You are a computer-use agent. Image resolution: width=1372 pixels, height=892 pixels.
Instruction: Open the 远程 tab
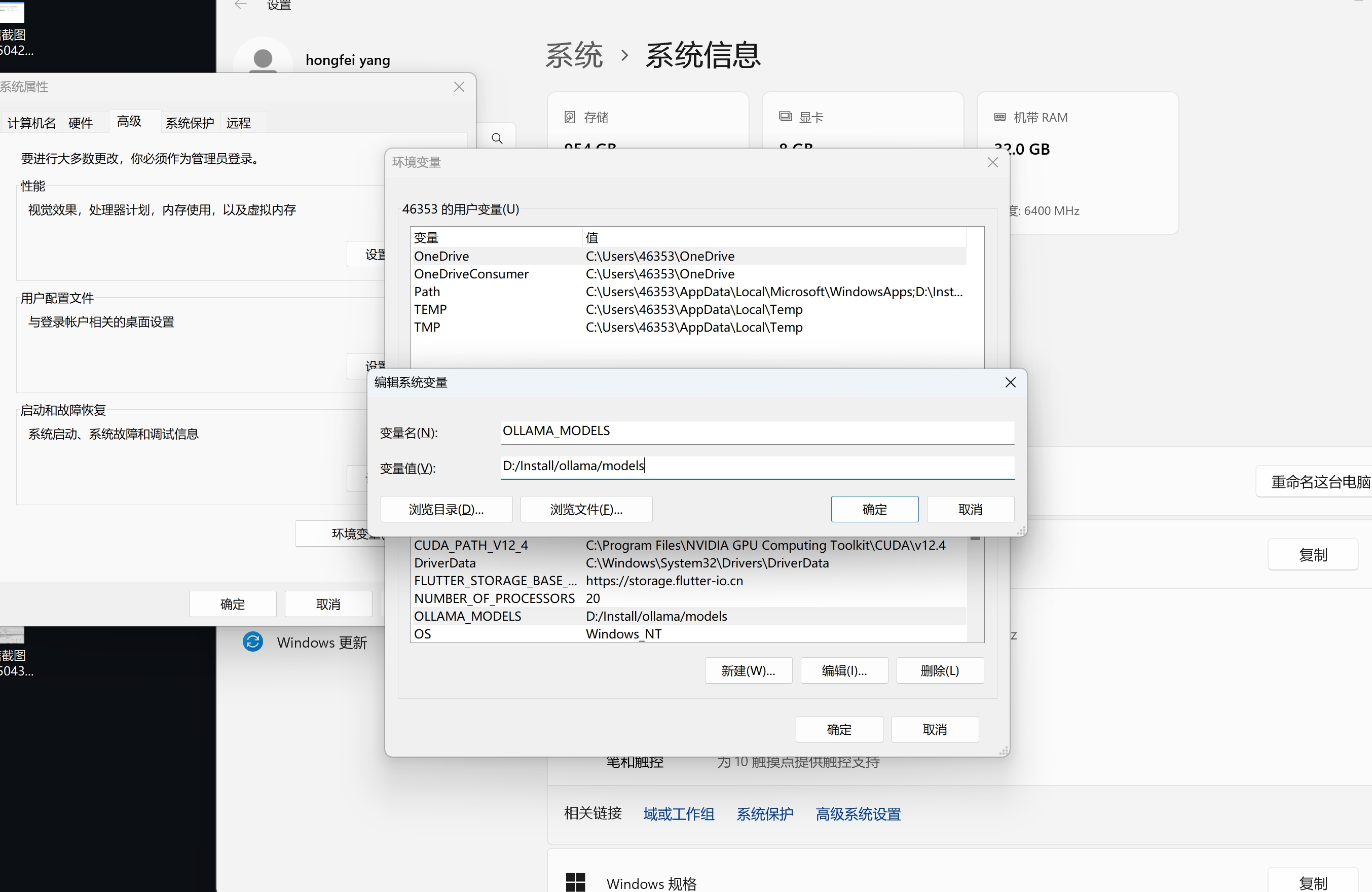[238, 123]
